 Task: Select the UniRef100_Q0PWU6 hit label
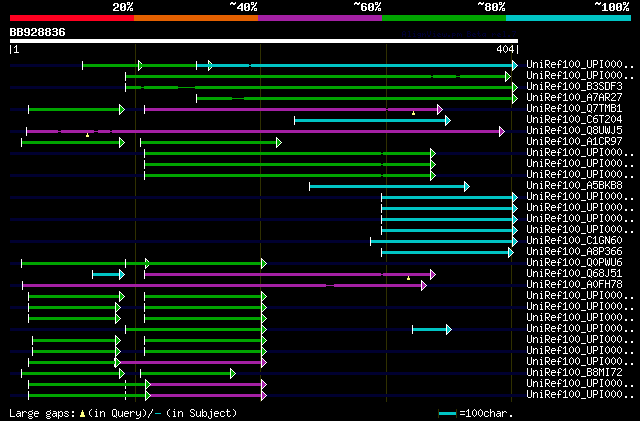(574, 263)
